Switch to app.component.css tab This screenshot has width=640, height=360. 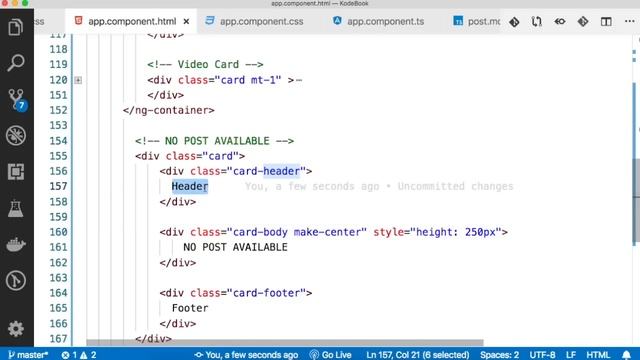[261, 21]
